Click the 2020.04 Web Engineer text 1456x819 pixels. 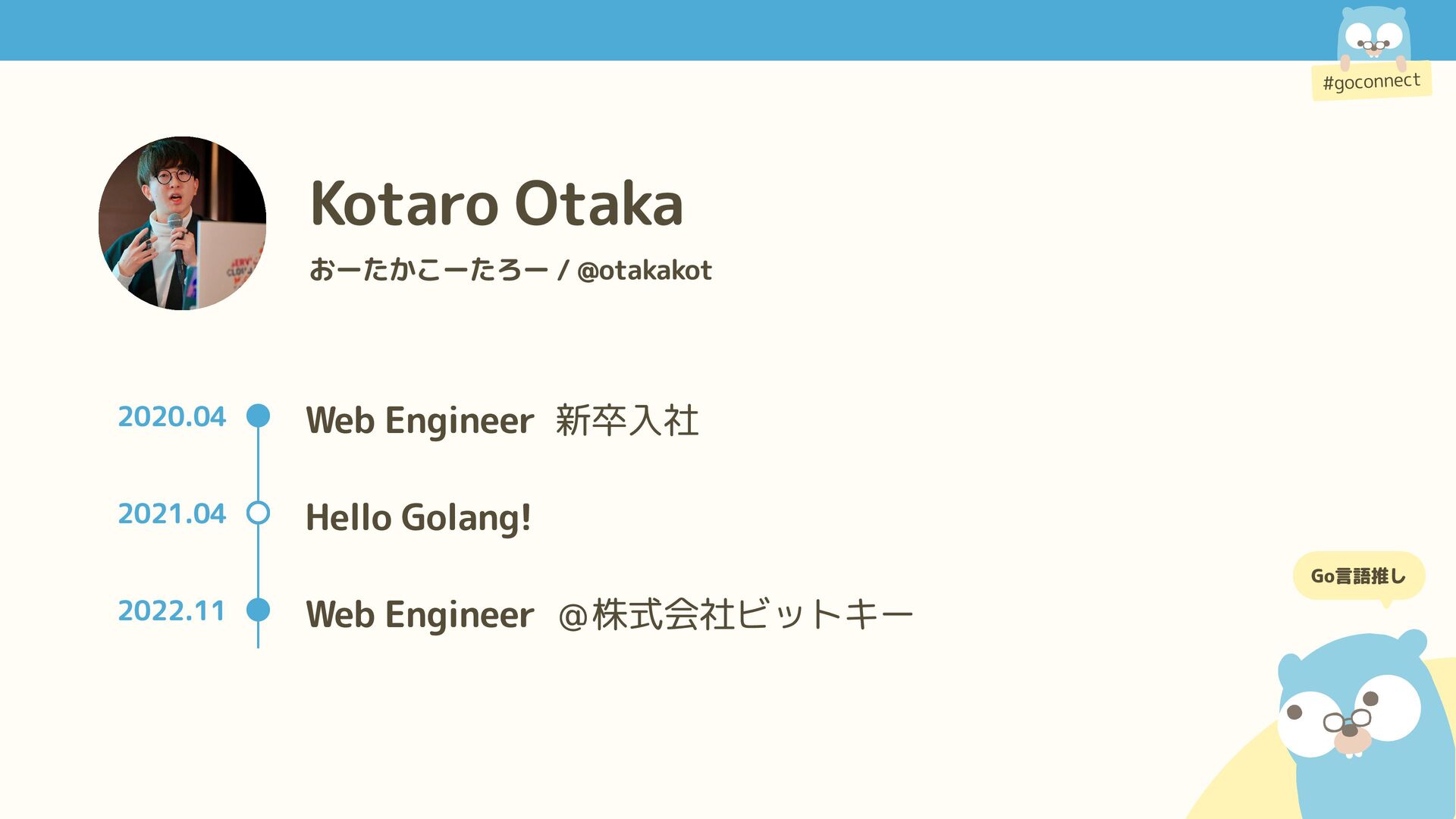coord(420,420)
